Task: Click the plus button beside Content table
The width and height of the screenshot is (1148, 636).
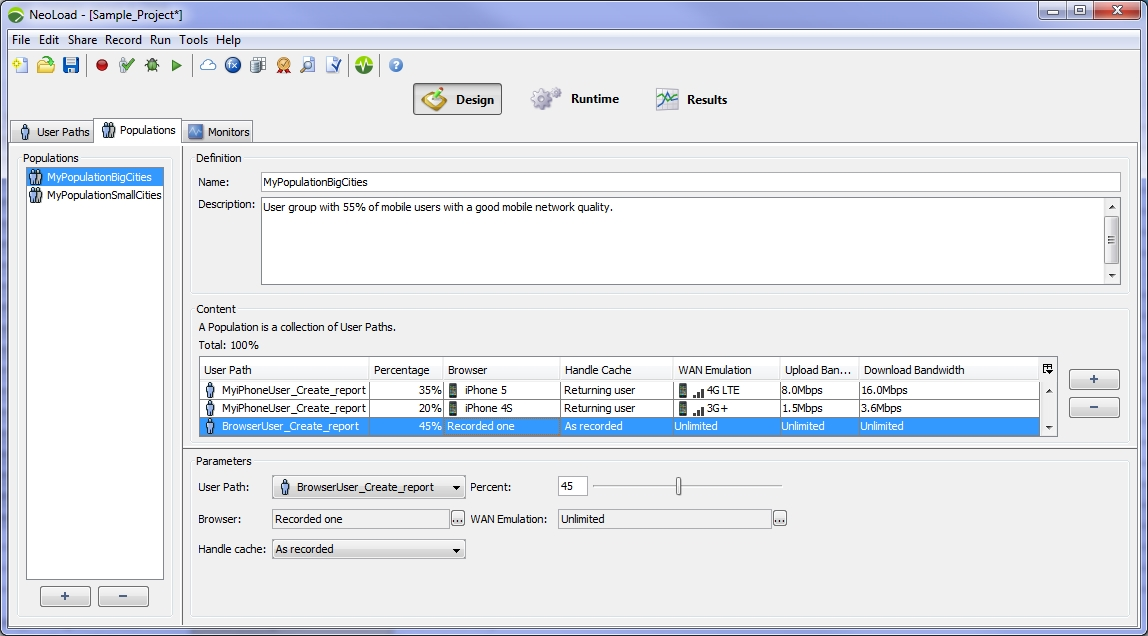Action: click(x=1094, y=380)
